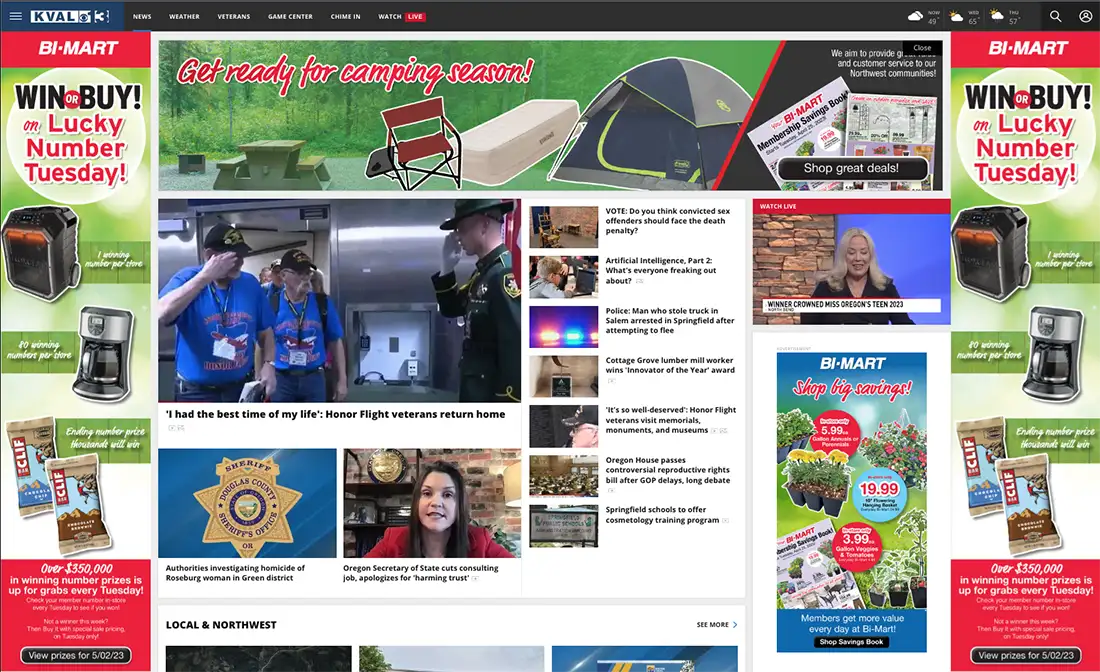This screenshot has width=1100, height=672.
Task: Open the Springfield Public Schools sign thumbnail
Action: (x=564, y=526)
